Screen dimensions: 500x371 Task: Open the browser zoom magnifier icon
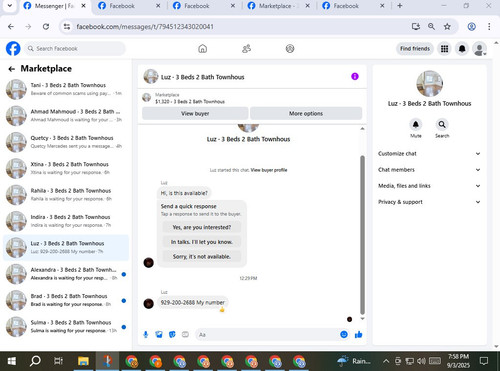click(431, 27)
